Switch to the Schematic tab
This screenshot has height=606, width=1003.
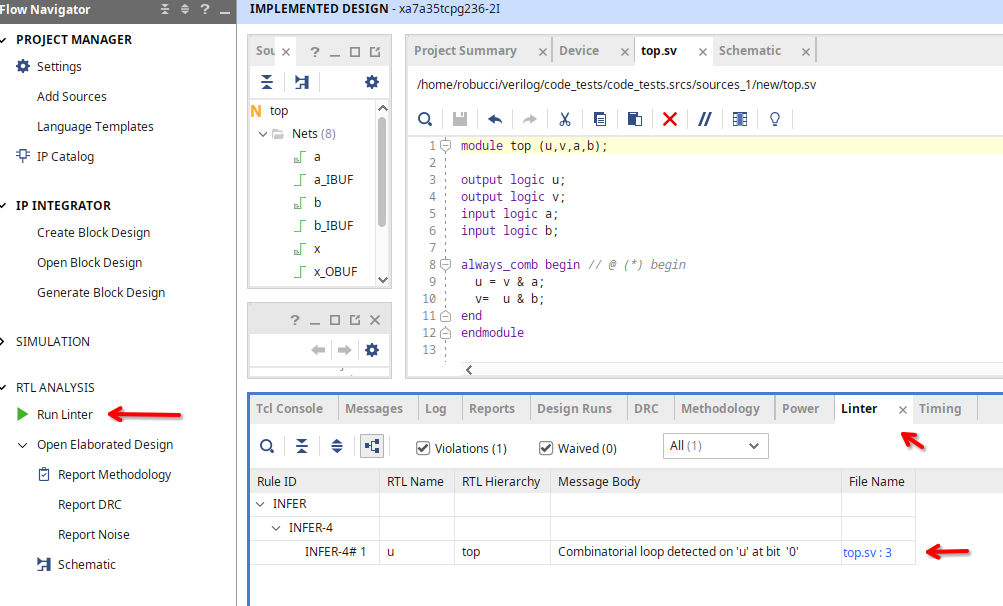coord(749,51)
